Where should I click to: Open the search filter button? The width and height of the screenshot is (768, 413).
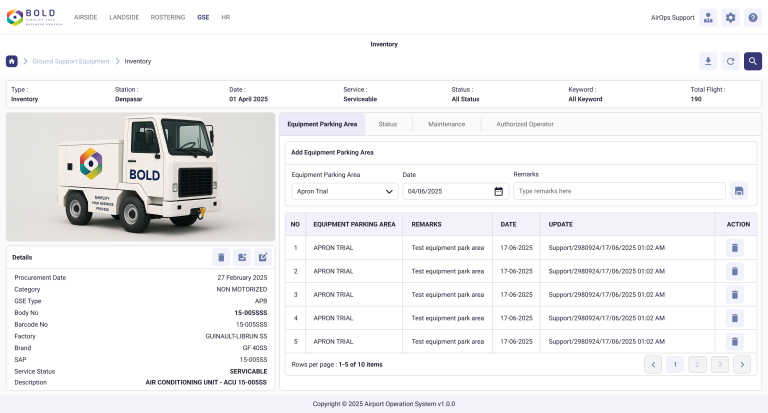point(753,61)
